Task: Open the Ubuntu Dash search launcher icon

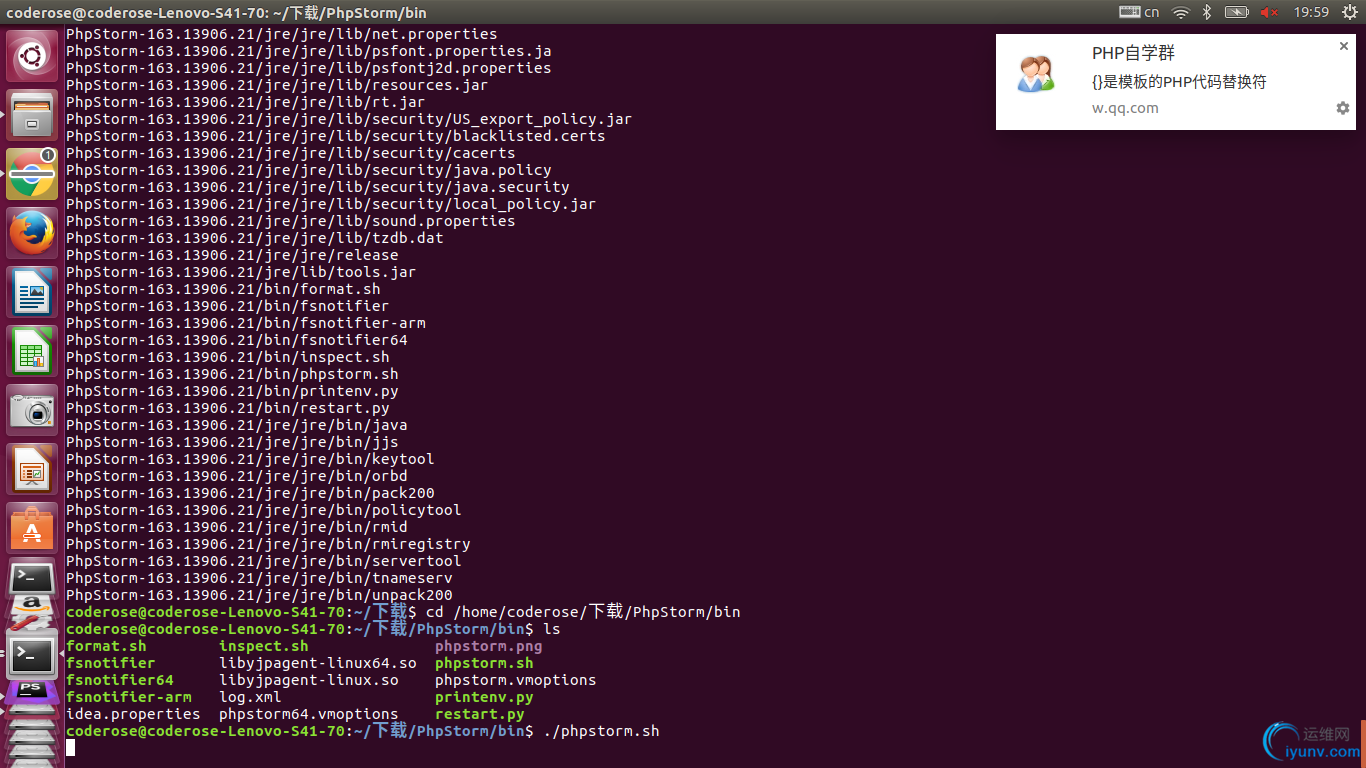Action: (x=32, y=56)
